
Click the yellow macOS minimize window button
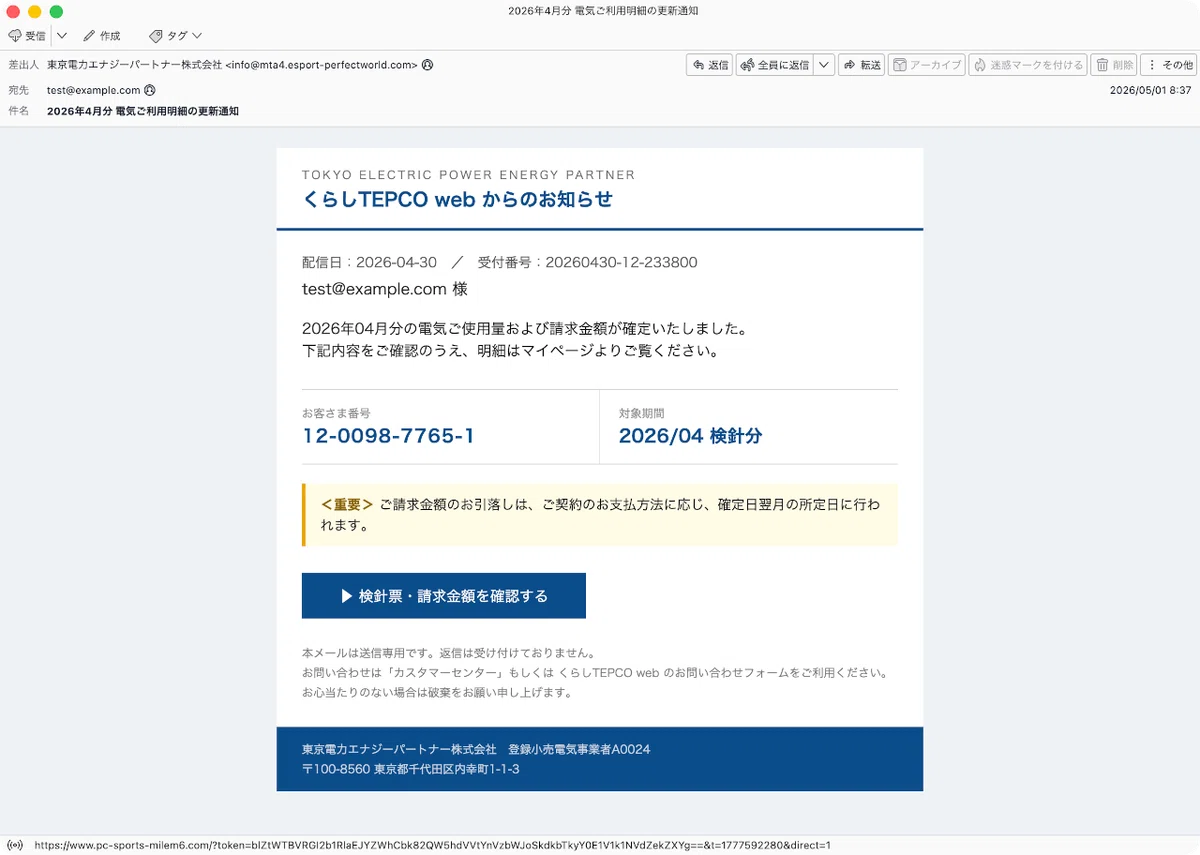[x=34, y=12]
